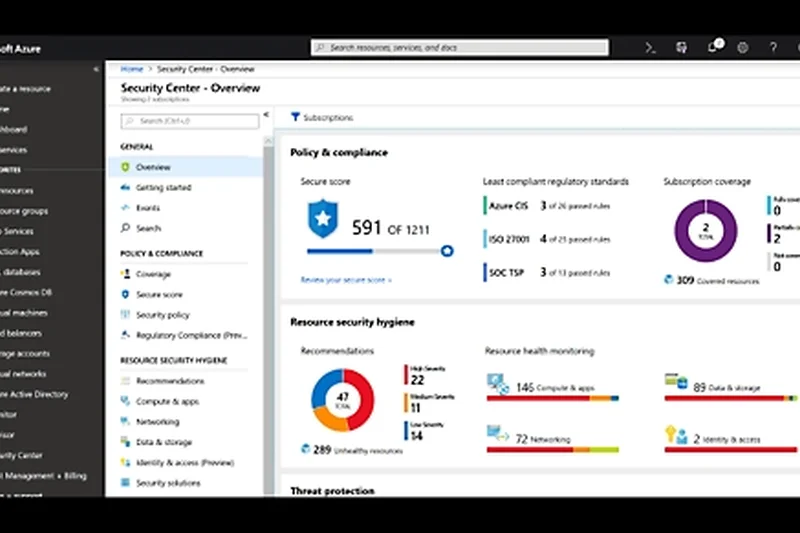Click the SOC TSP compliance row
The width and height of the screenshot is (800, 533).
(546, 272)
